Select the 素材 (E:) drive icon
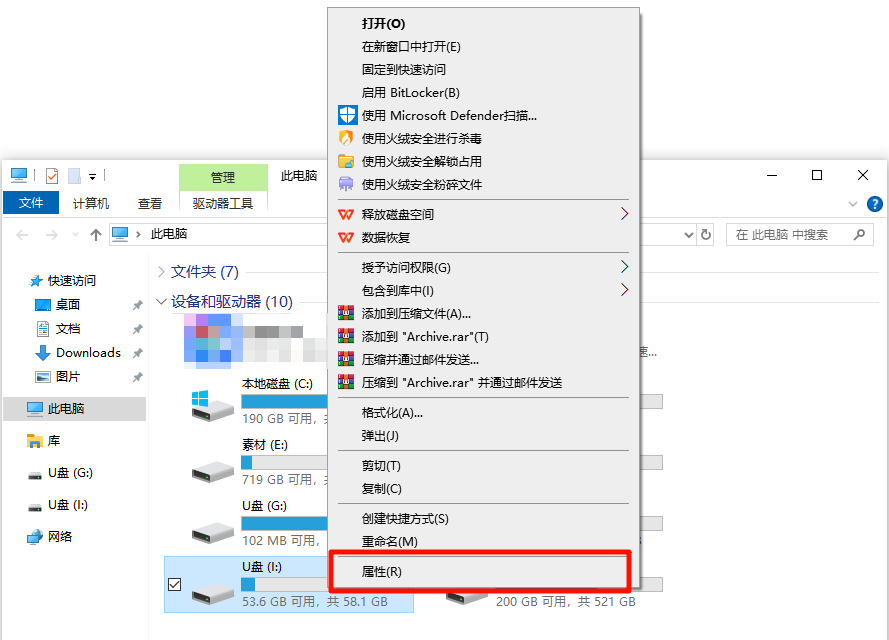Screen dimensions: 889x640 click(213, 471)
